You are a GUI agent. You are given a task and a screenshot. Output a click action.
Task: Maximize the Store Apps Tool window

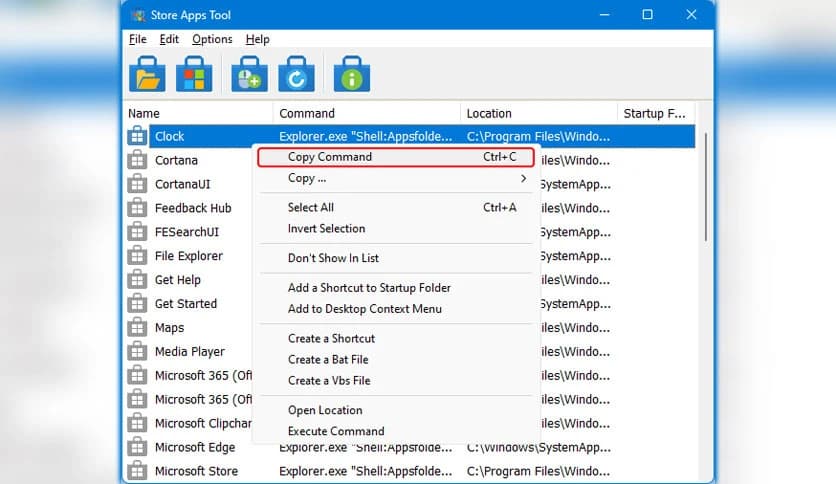[647, 15]
